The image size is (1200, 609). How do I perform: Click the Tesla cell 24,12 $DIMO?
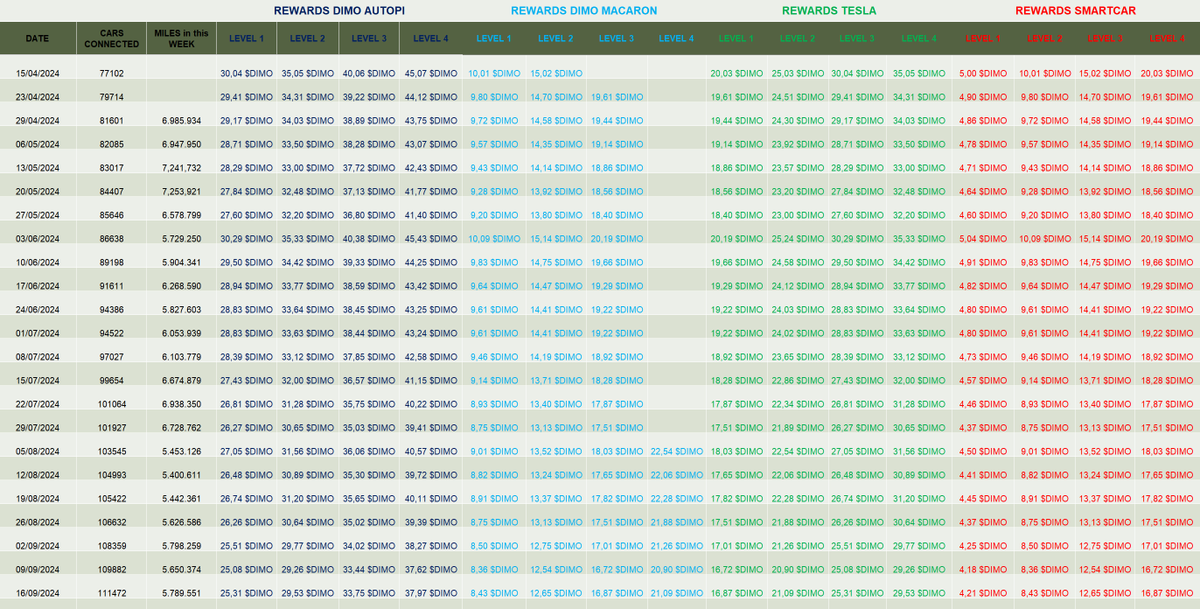pos(797,286)
